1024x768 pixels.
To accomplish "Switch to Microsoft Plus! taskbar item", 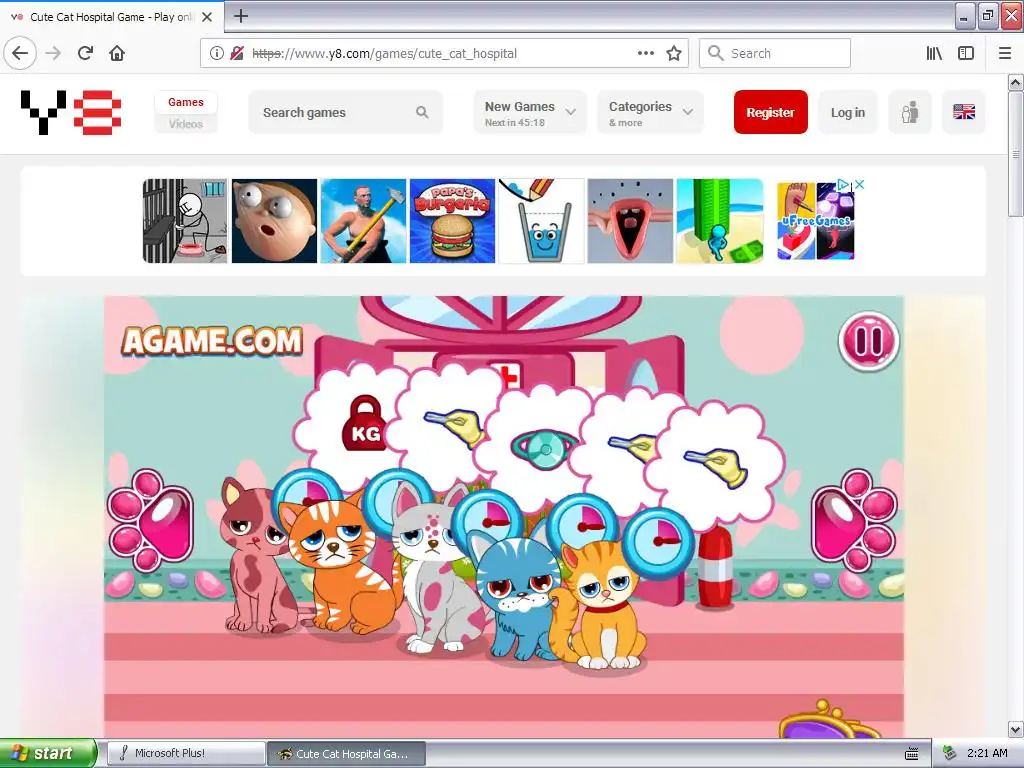I will 185,753.
